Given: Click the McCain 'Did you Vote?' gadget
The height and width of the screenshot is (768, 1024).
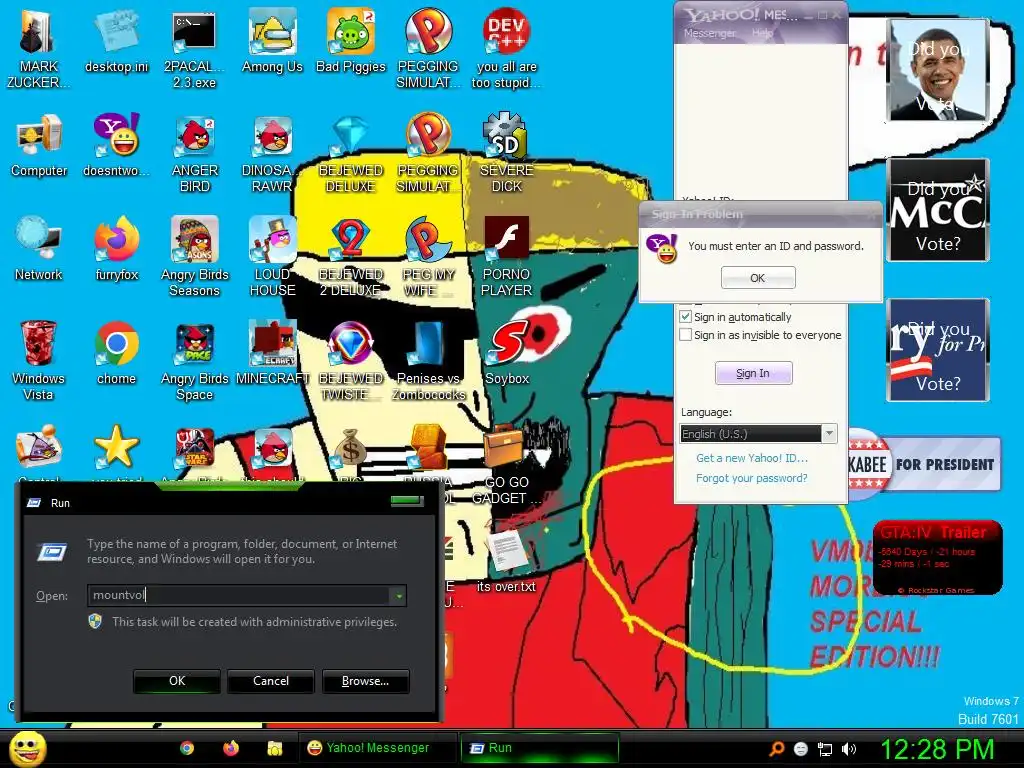Looking at the screenshot, I should click(938, 210).
